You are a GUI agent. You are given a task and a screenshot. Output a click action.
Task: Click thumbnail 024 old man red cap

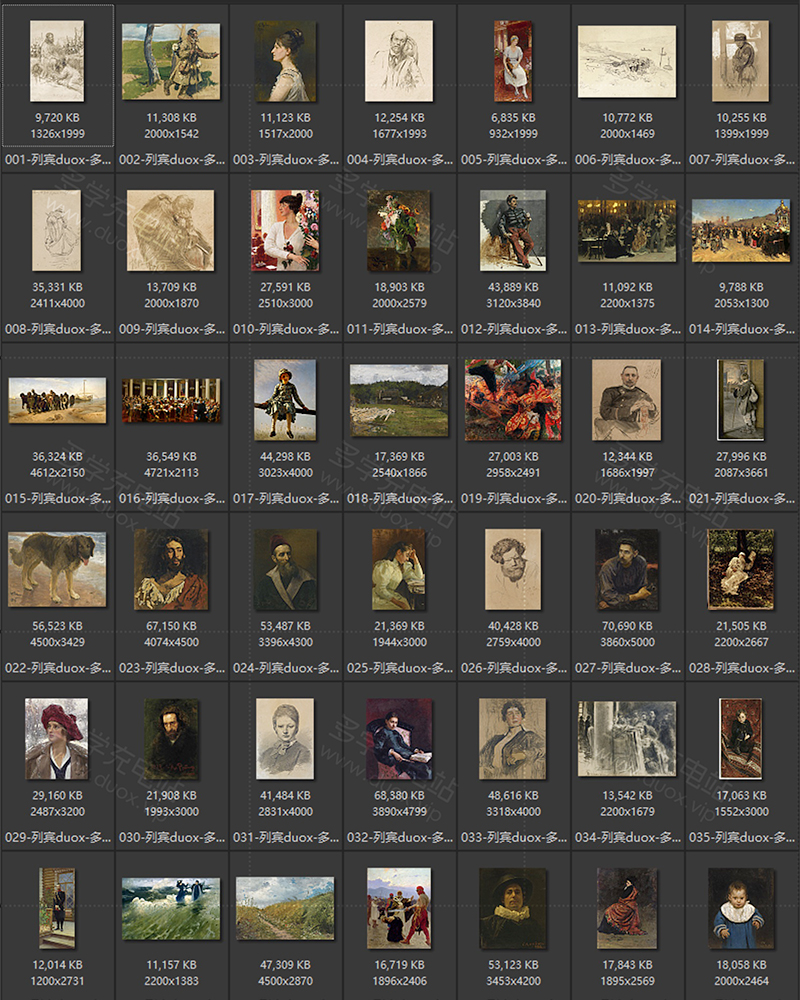click(x=285, y=570)
